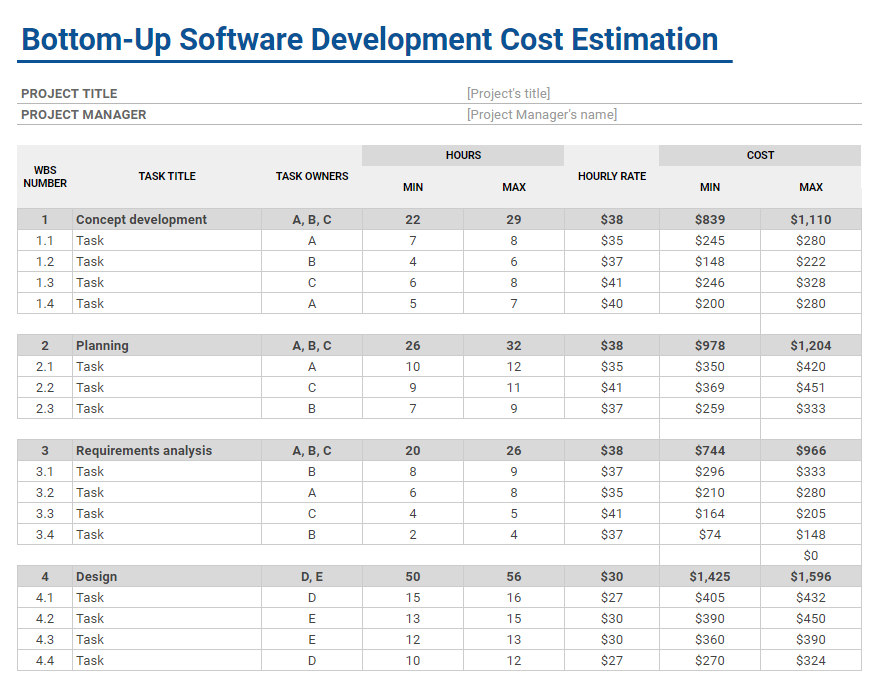Select the $1,596 max cost cell
The image size is (883, 673).
pos(810,576)
